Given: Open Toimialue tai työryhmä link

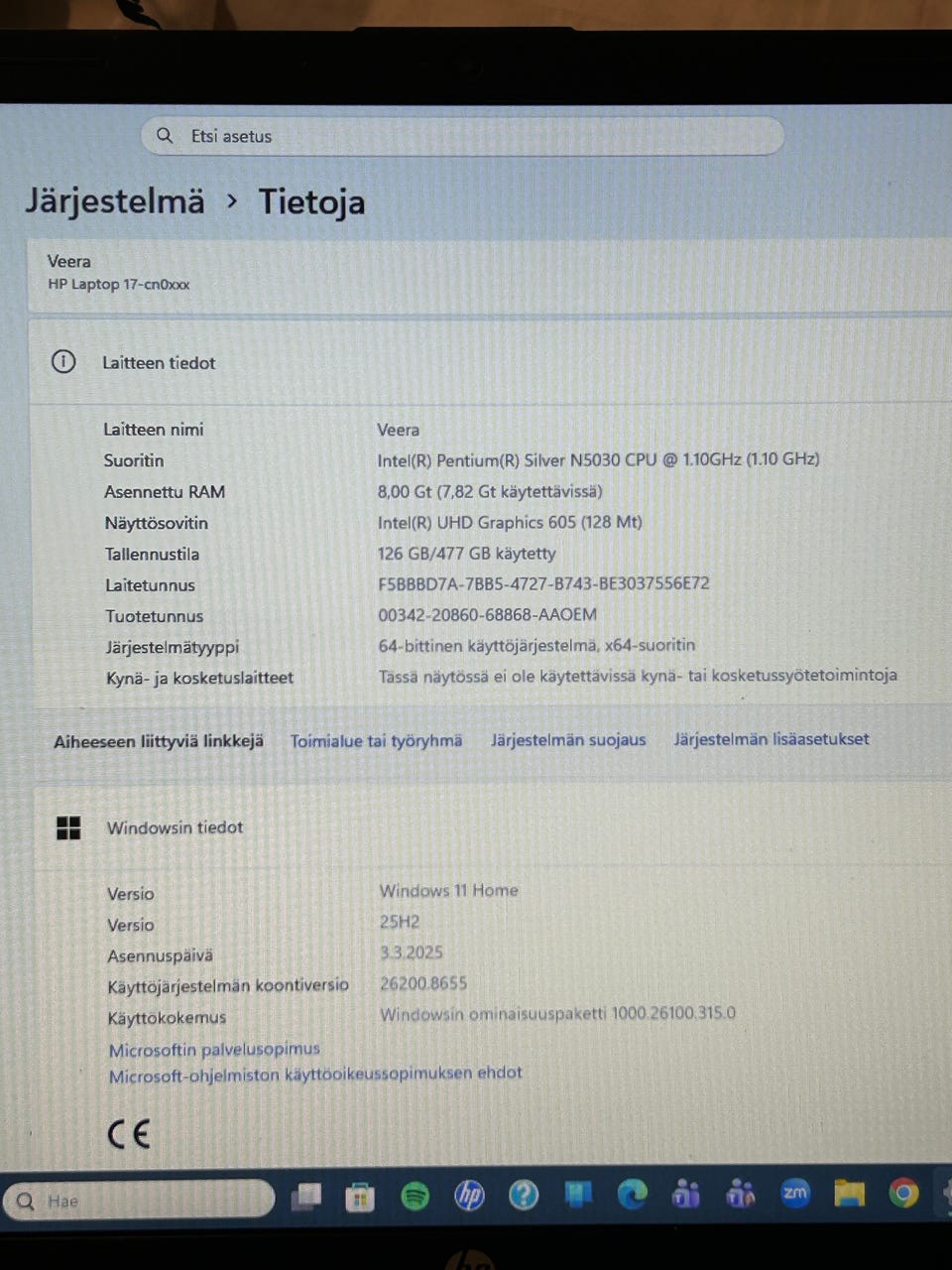Looking at the screenshot, I should (x=376, y=740).
